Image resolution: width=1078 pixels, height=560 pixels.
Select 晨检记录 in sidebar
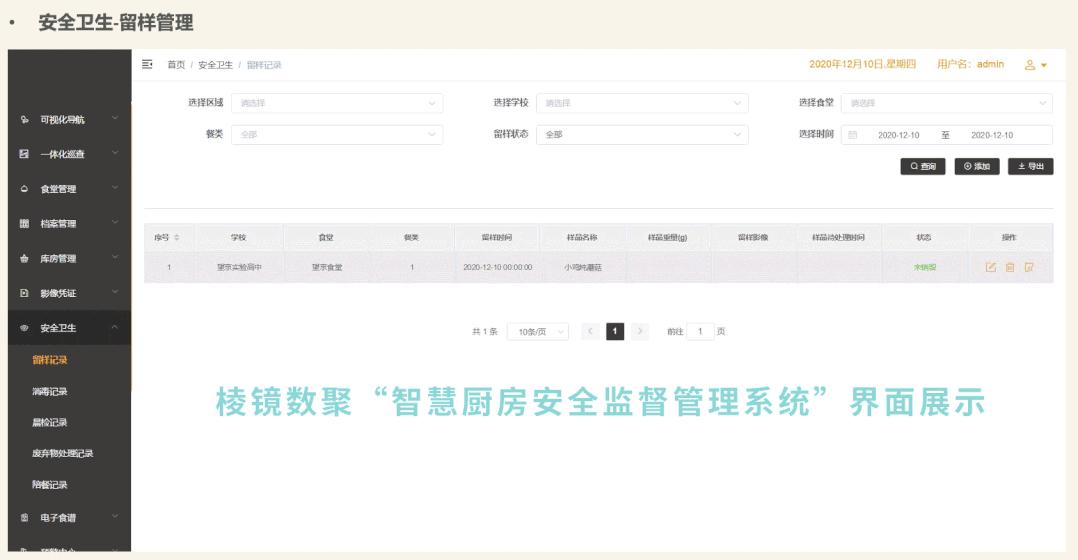[x=50, y=423]
